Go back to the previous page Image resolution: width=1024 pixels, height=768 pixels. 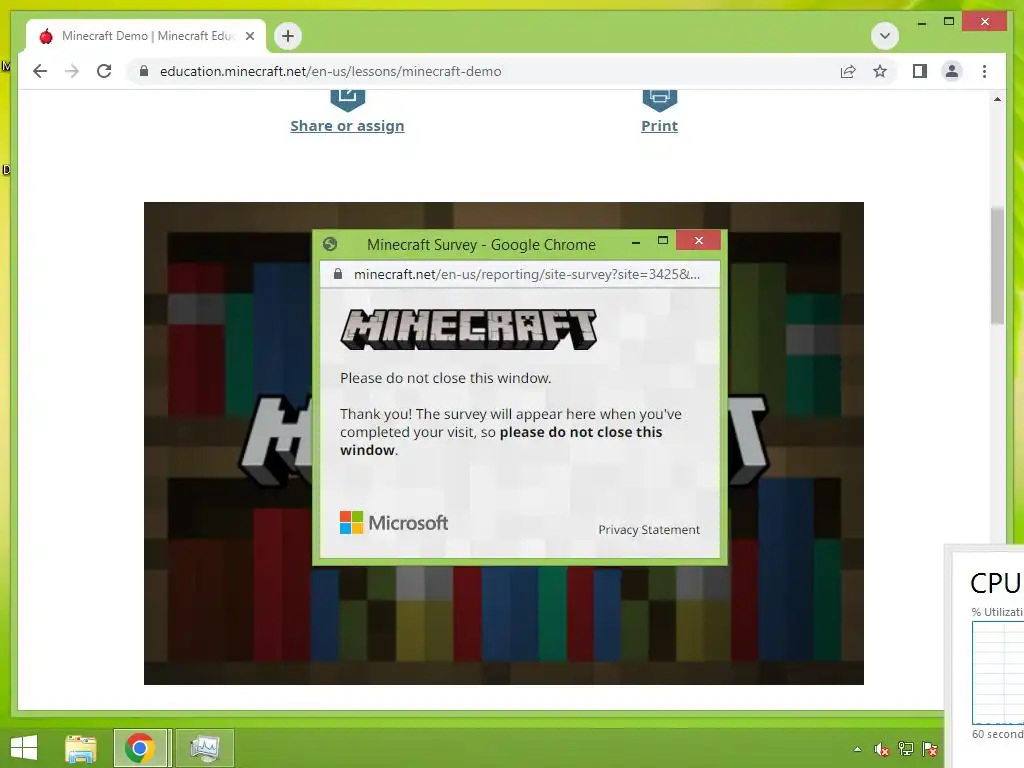pyautogui.click(x=40, y=71)
